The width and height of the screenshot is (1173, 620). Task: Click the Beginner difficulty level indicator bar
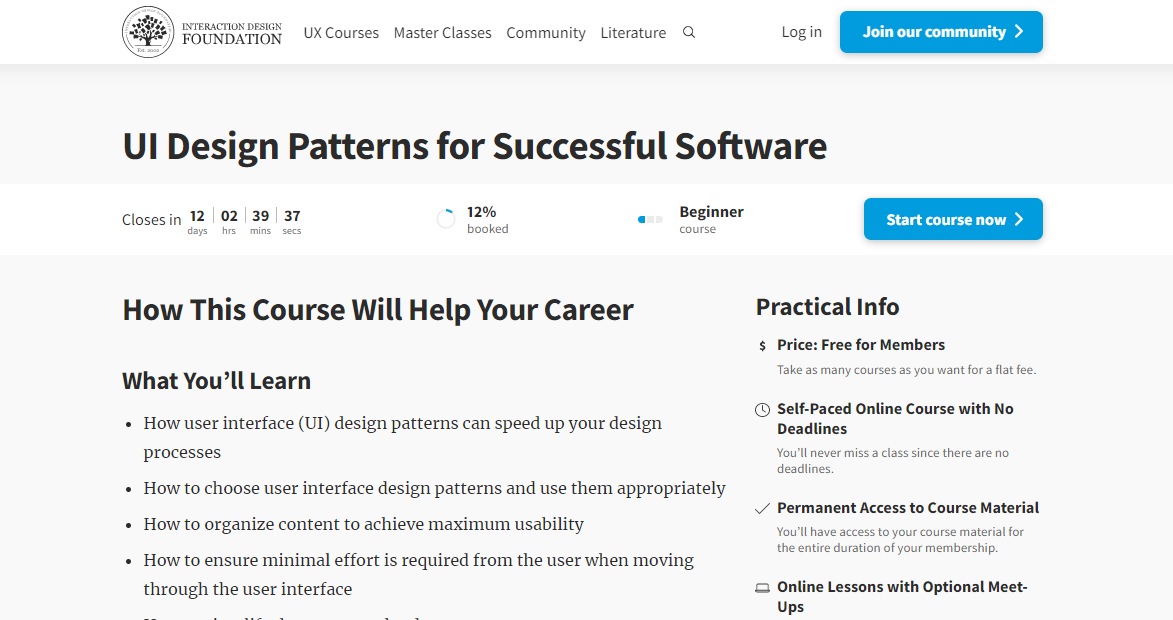click(650, 219)
